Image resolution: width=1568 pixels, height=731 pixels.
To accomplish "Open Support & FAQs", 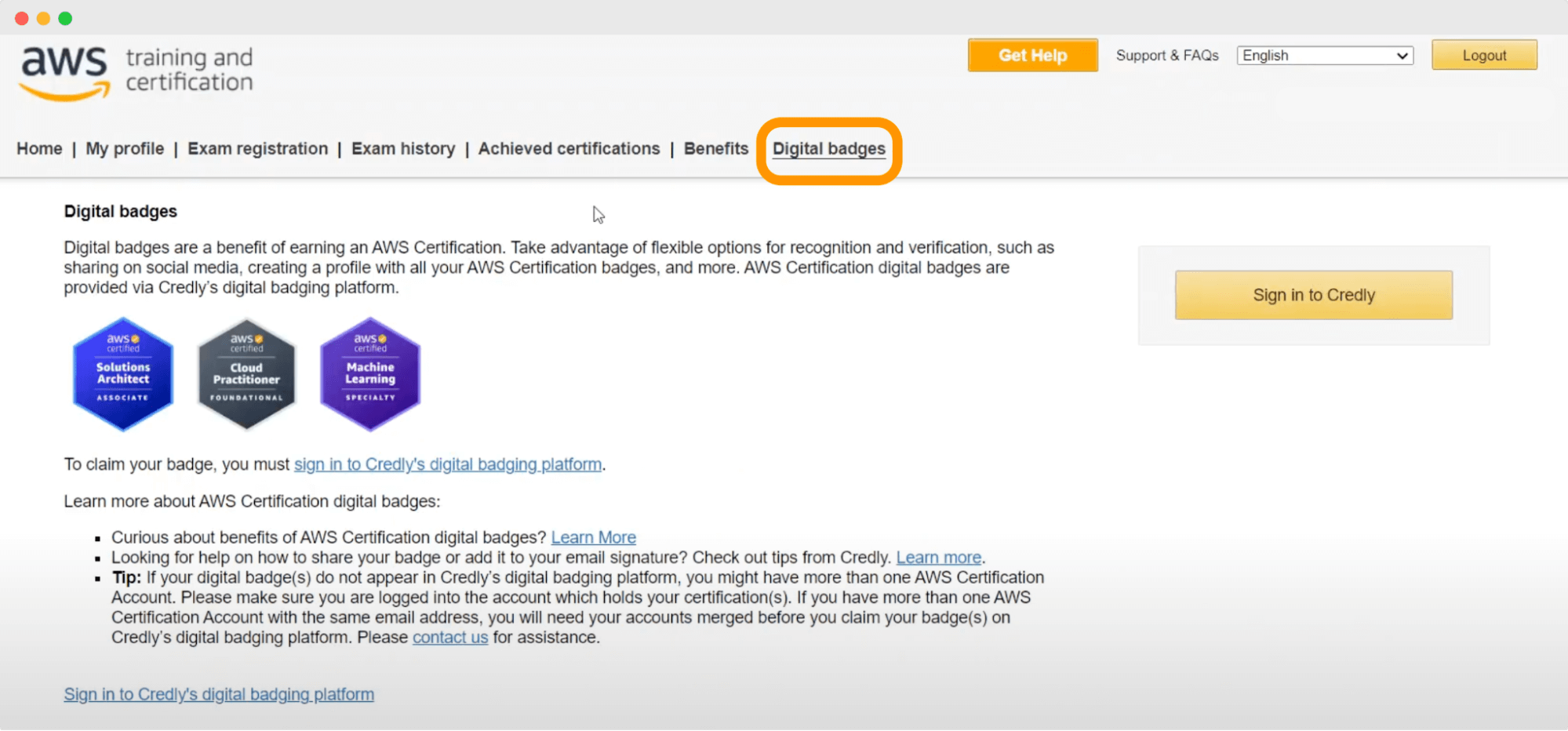I will (1167, 56).
